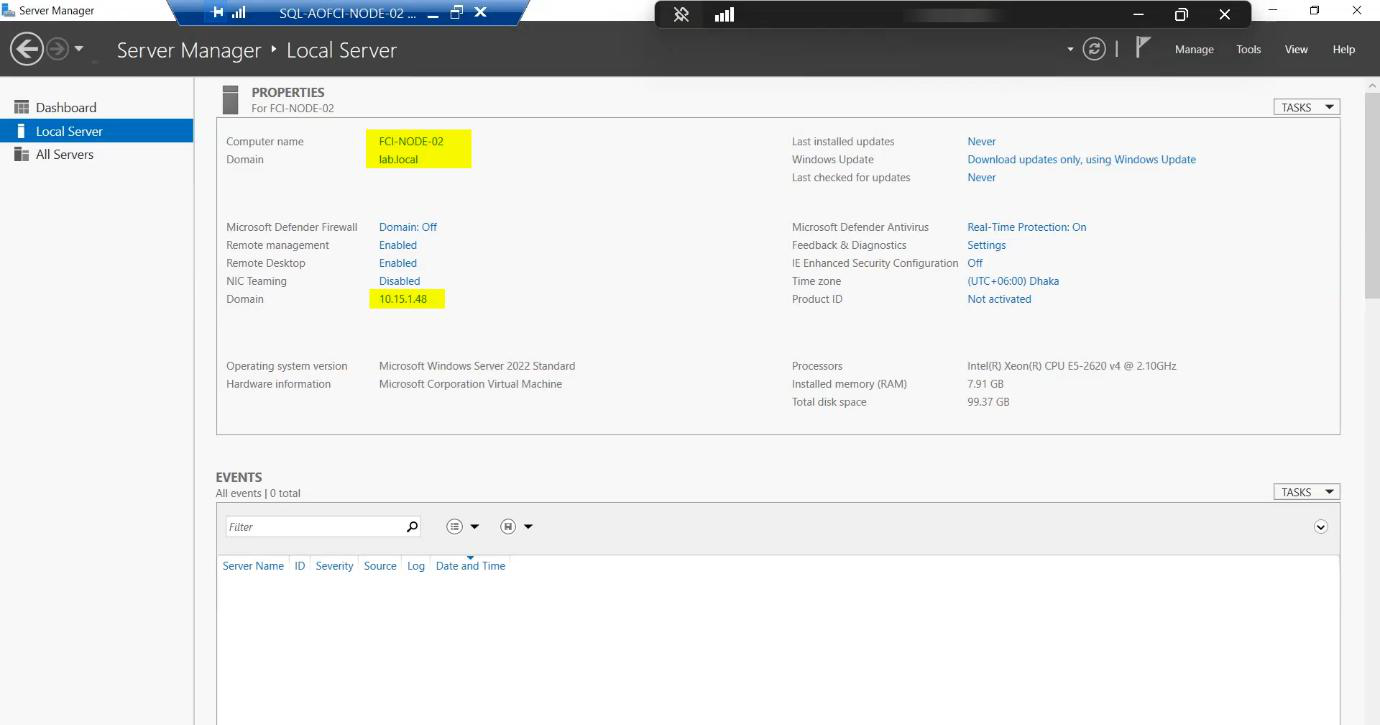Click Microsoft Corporation Virtual Machine text

(x=470, y=384)
